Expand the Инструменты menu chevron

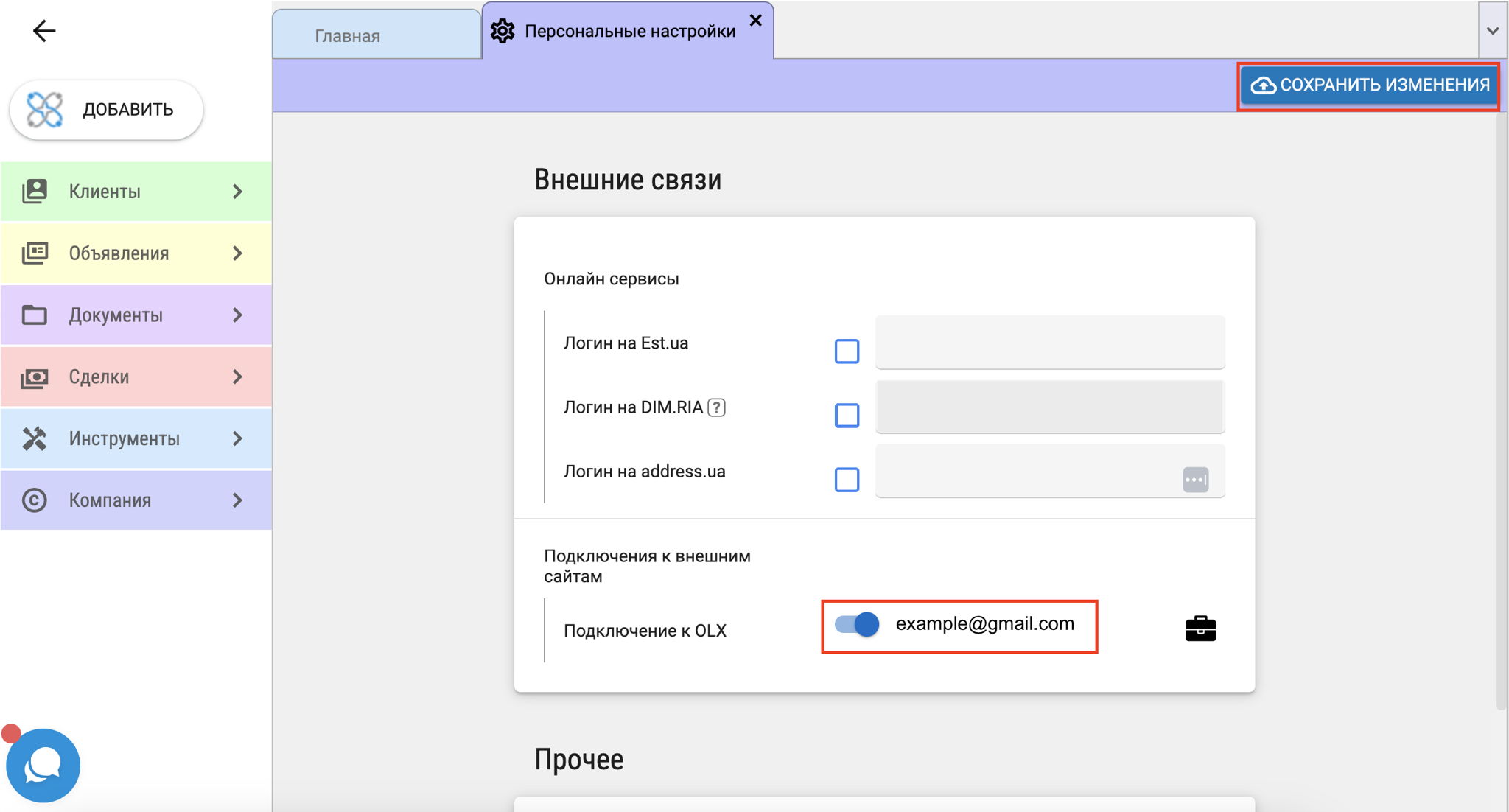click(237, 438)
